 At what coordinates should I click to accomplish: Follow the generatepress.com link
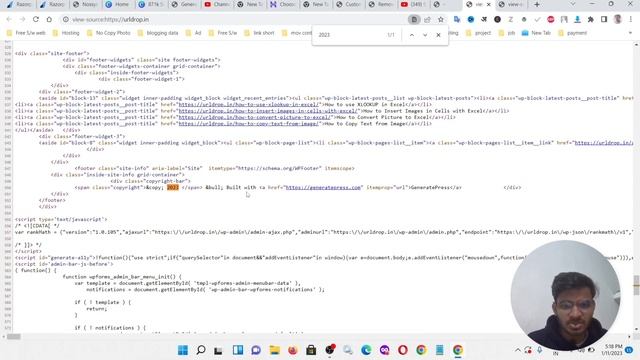tap(323, 187)
